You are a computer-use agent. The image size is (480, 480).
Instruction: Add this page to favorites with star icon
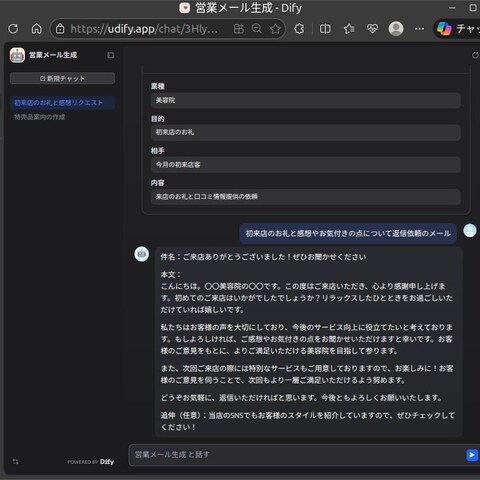click(276, 29)
